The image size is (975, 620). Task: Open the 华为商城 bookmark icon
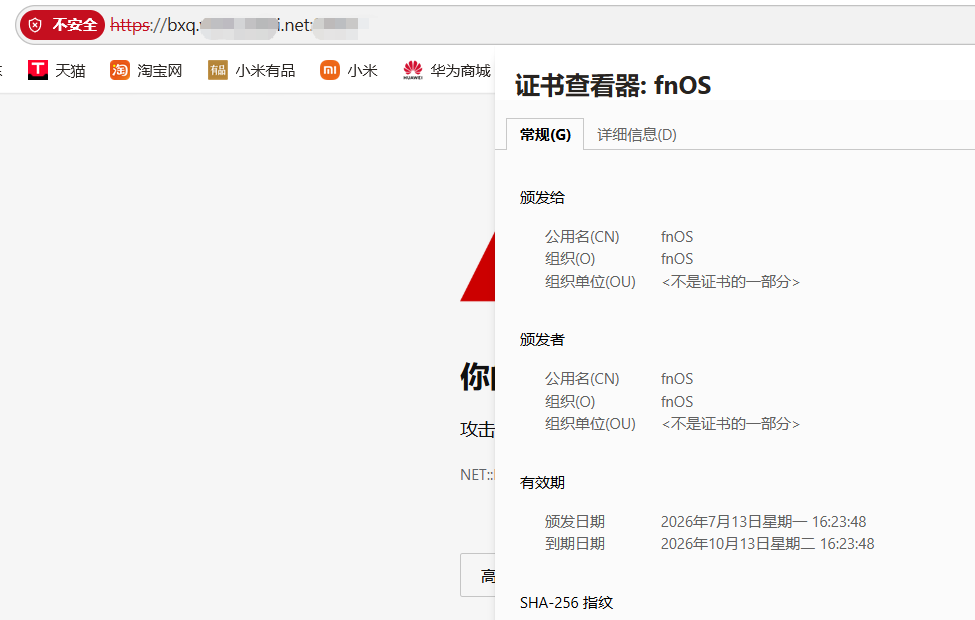pyautogui.click(x=413, y=70)
